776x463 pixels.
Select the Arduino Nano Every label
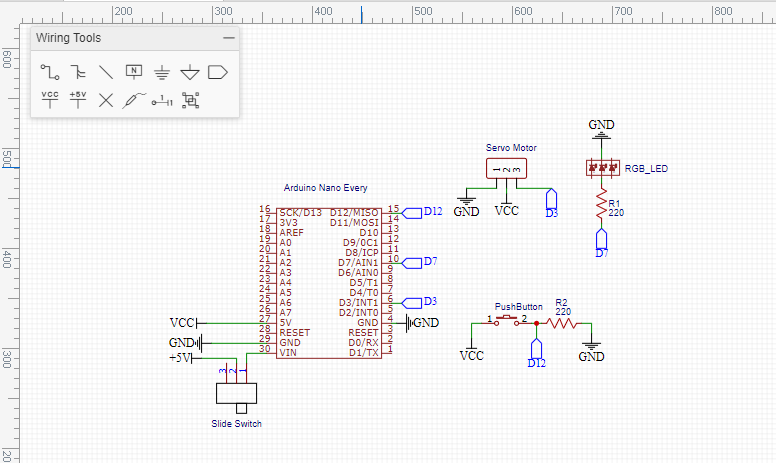click(325, 188)
